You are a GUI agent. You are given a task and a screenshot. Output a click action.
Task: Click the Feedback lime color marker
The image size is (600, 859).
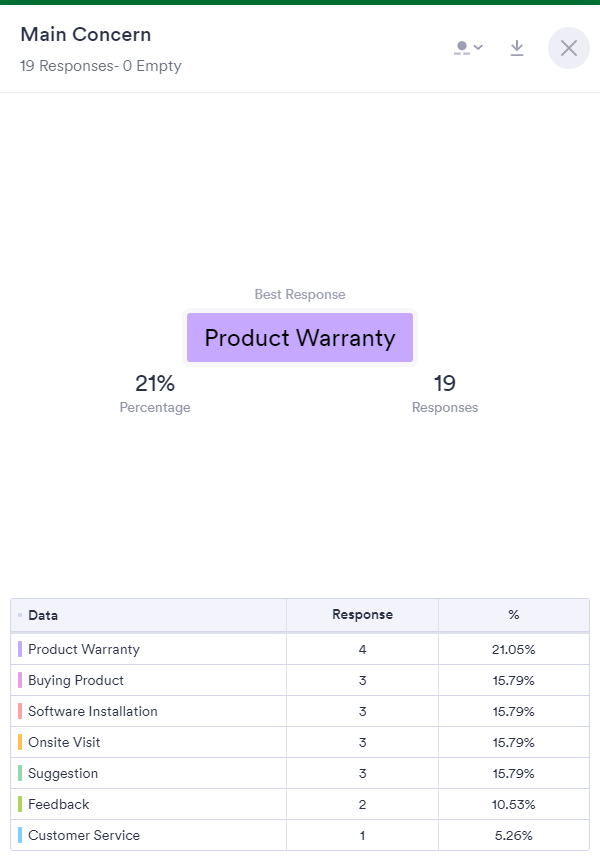click(20, 804)
